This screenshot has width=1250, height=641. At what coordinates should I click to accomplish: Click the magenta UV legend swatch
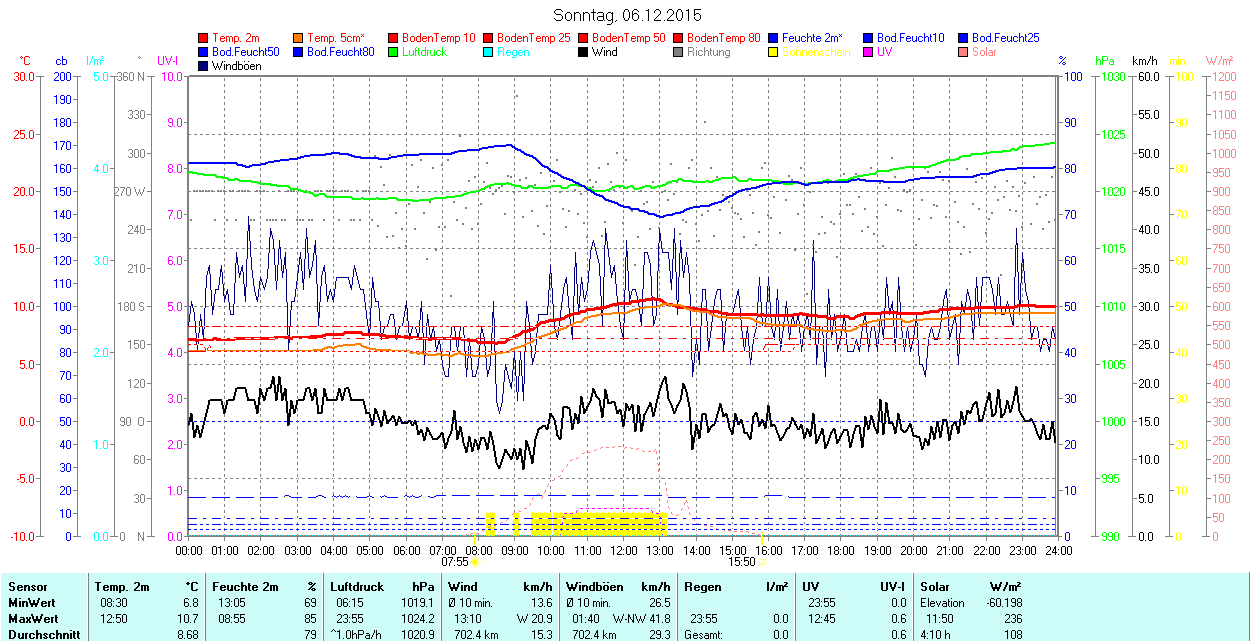(869, 52)
